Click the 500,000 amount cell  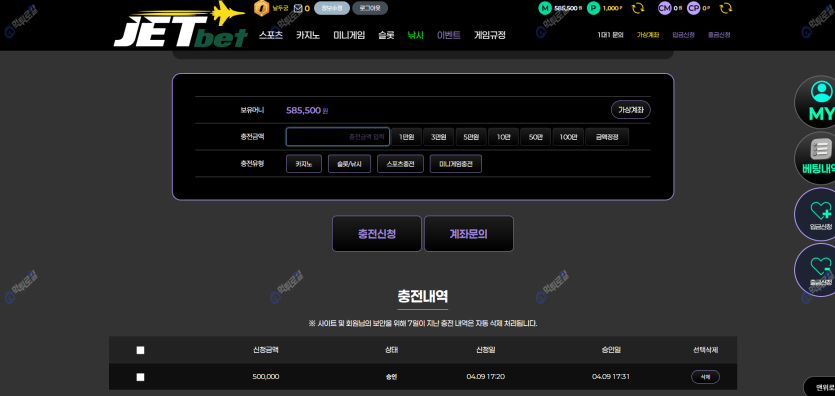[x=266, y=377]
